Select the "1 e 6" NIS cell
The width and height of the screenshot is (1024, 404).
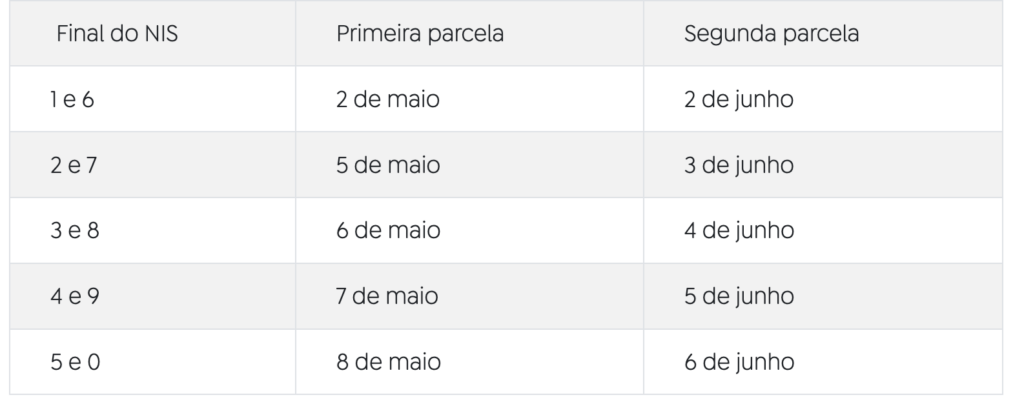point(70,99)
